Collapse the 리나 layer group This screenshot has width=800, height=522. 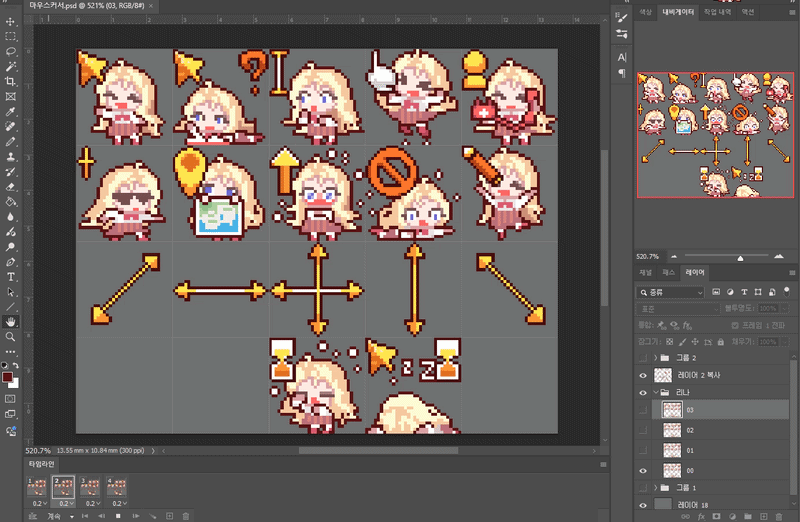[x=656, y=393]
